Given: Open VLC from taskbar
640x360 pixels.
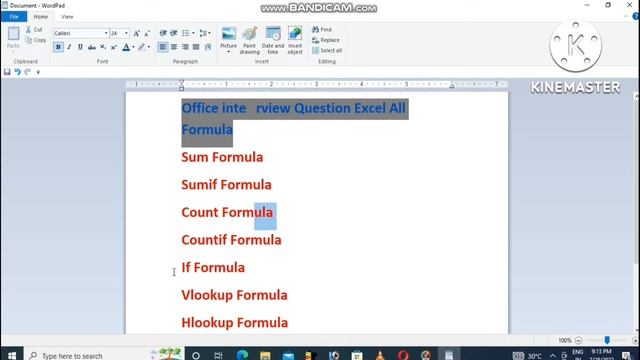Looking at the screenshot, I should click(x=380, y=355).
